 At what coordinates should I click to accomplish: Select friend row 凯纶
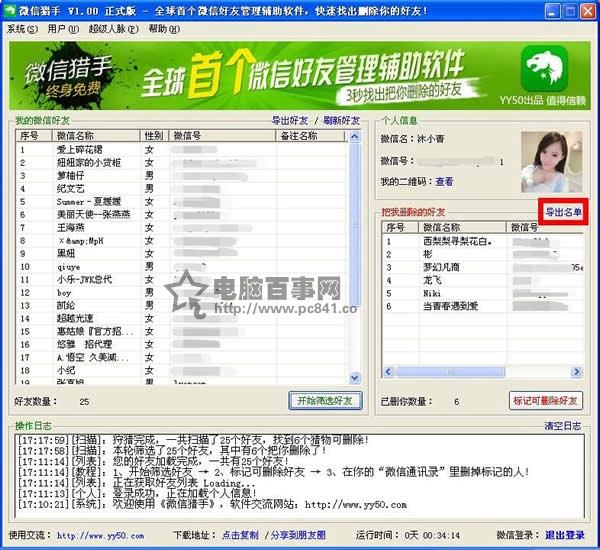(x=181, y=305)
